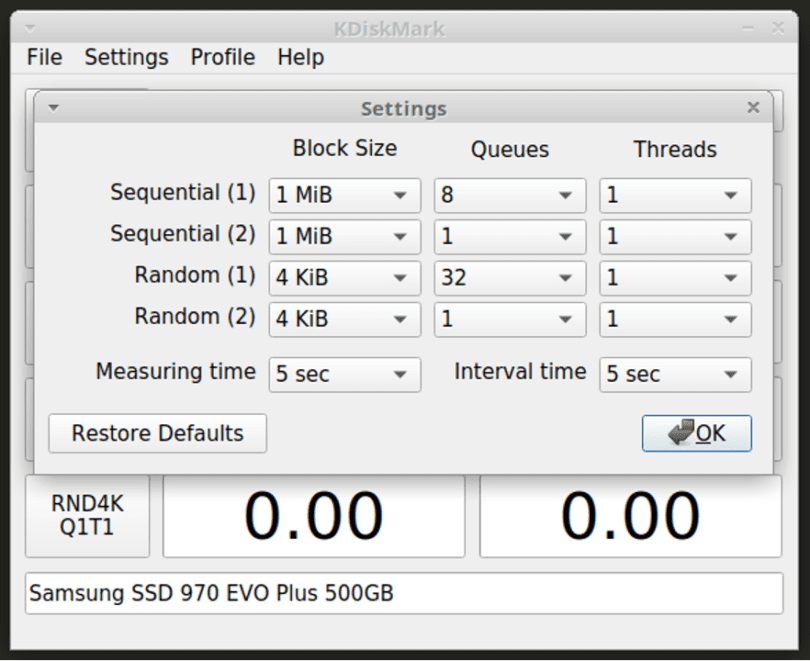Change the Random (2) queues setting
Screen dimensions: 810x661
pos(509,318)
